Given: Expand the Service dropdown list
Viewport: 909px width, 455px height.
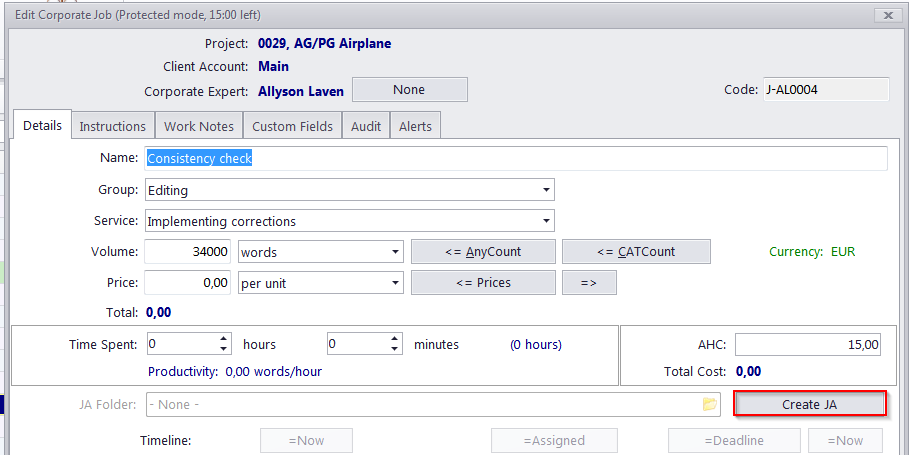Looking at the screenshot, I should (x=546, y=221).
